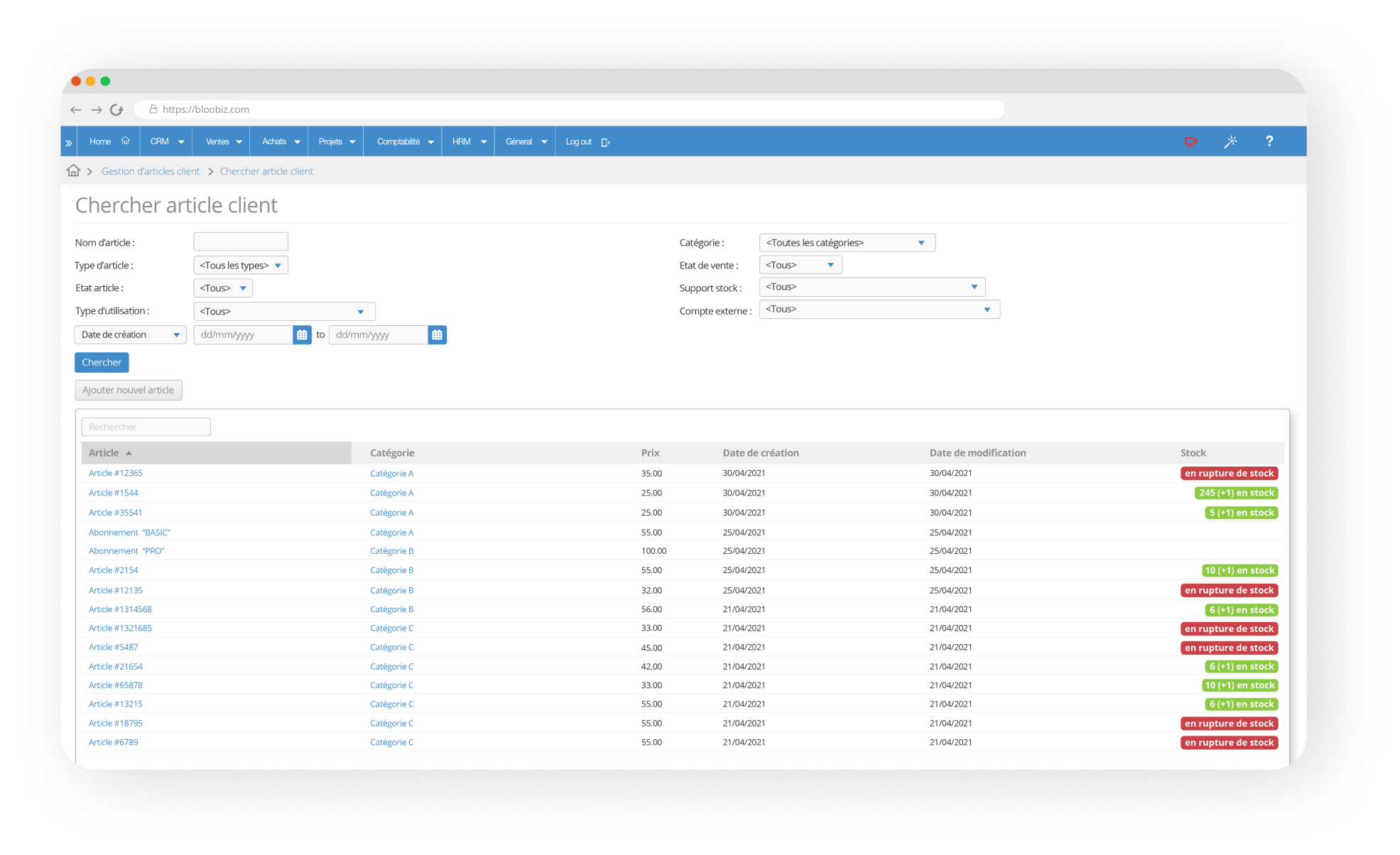
Task: Open Abonnement "PRO" link
Action: click(x=126, y=551)
